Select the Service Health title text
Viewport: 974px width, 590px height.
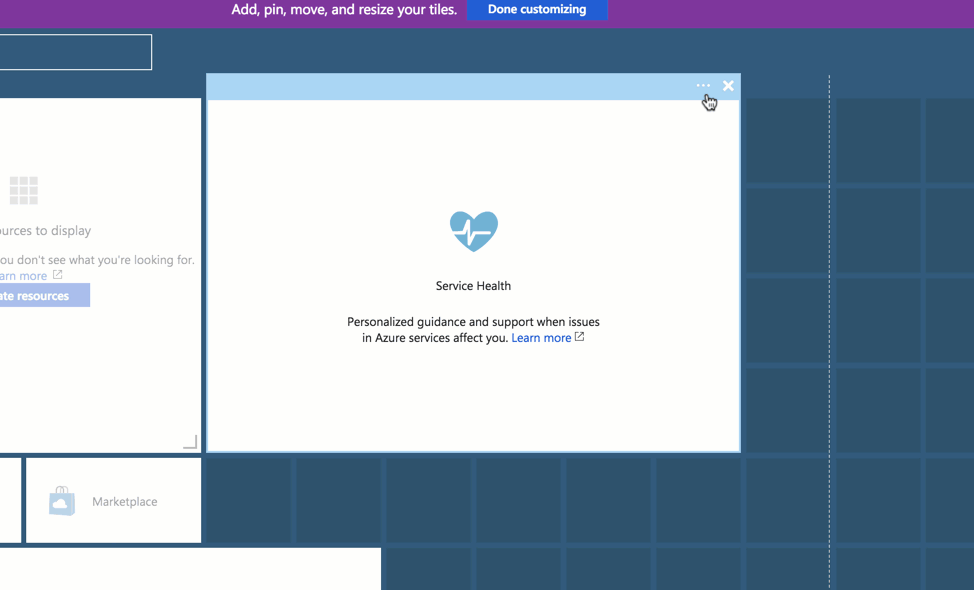[473, 286]
